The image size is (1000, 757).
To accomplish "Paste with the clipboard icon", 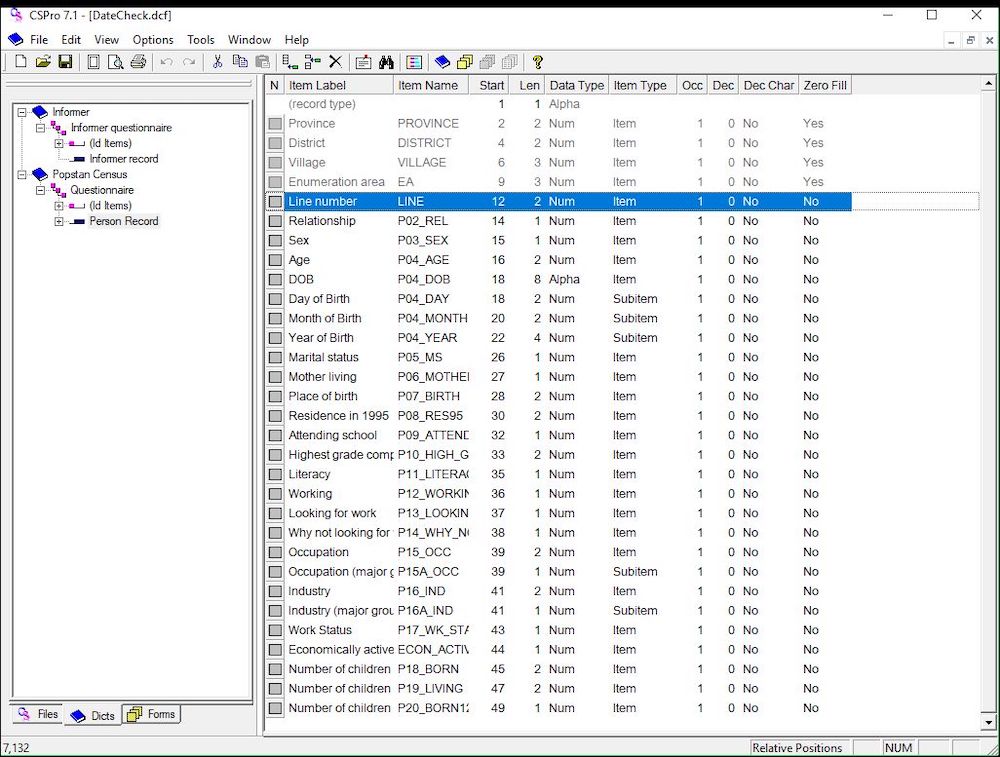I will click(262, 62).
